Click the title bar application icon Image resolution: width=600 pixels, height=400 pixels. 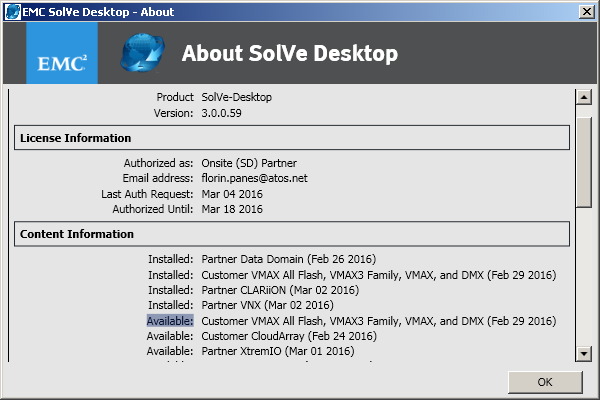(12, 12)
